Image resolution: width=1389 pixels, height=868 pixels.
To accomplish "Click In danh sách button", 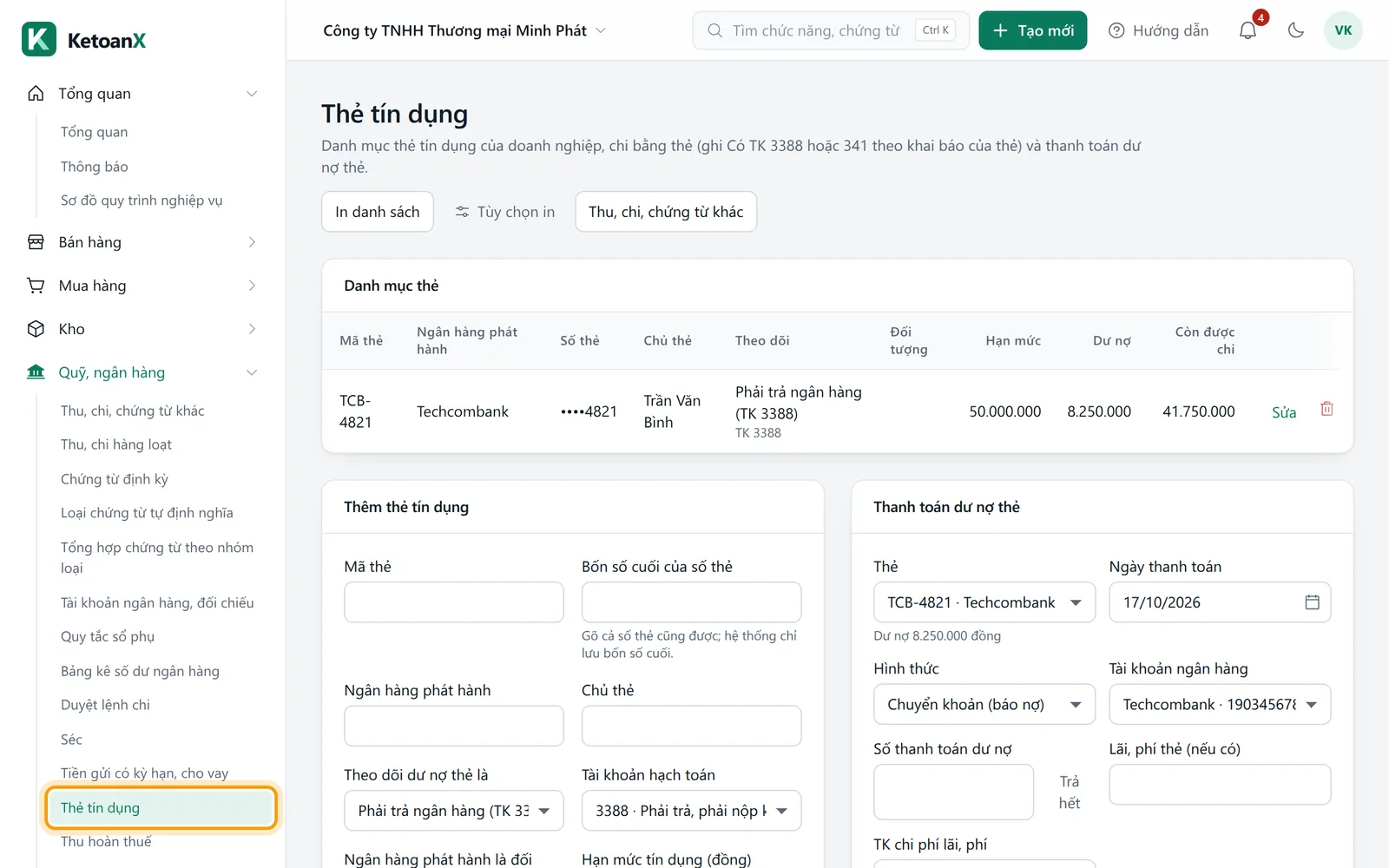I will click(378, 212).
